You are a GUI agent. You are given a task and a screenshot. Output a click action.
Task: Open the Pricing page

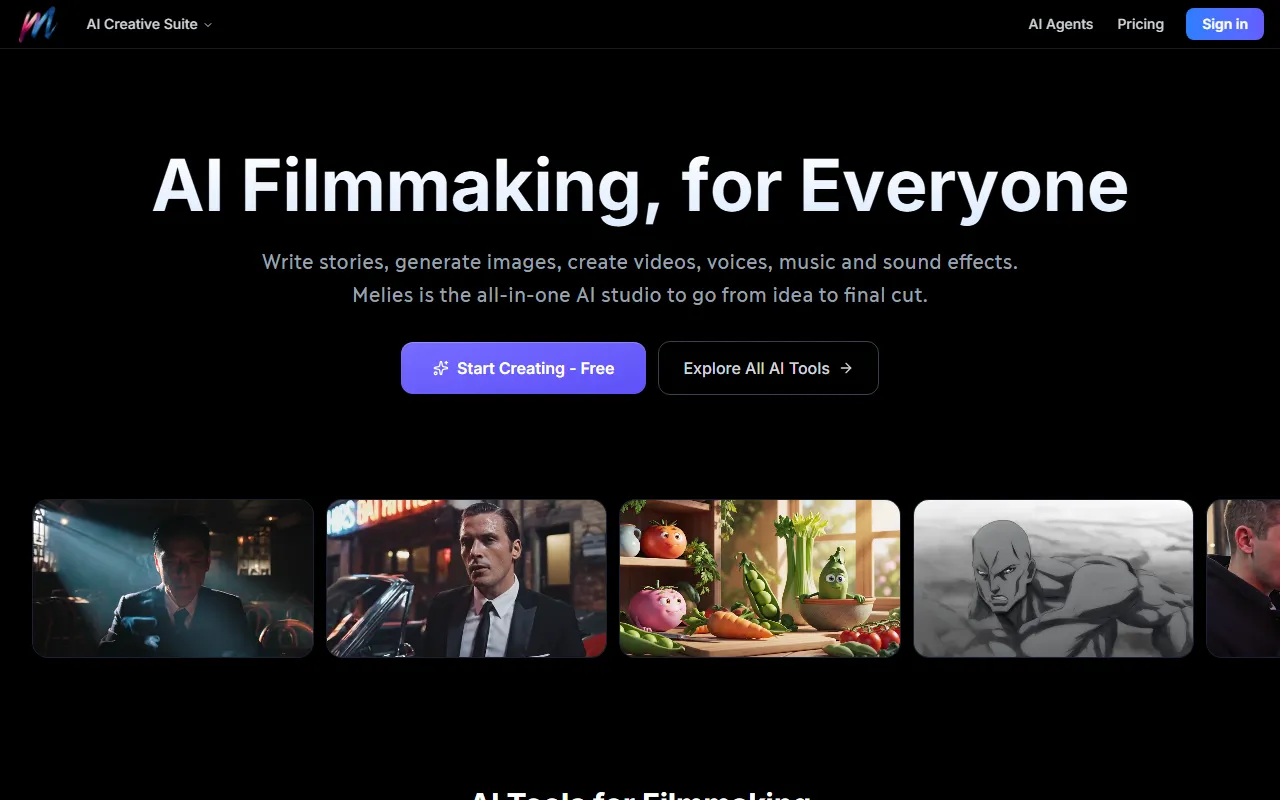tap(1140, 24)
